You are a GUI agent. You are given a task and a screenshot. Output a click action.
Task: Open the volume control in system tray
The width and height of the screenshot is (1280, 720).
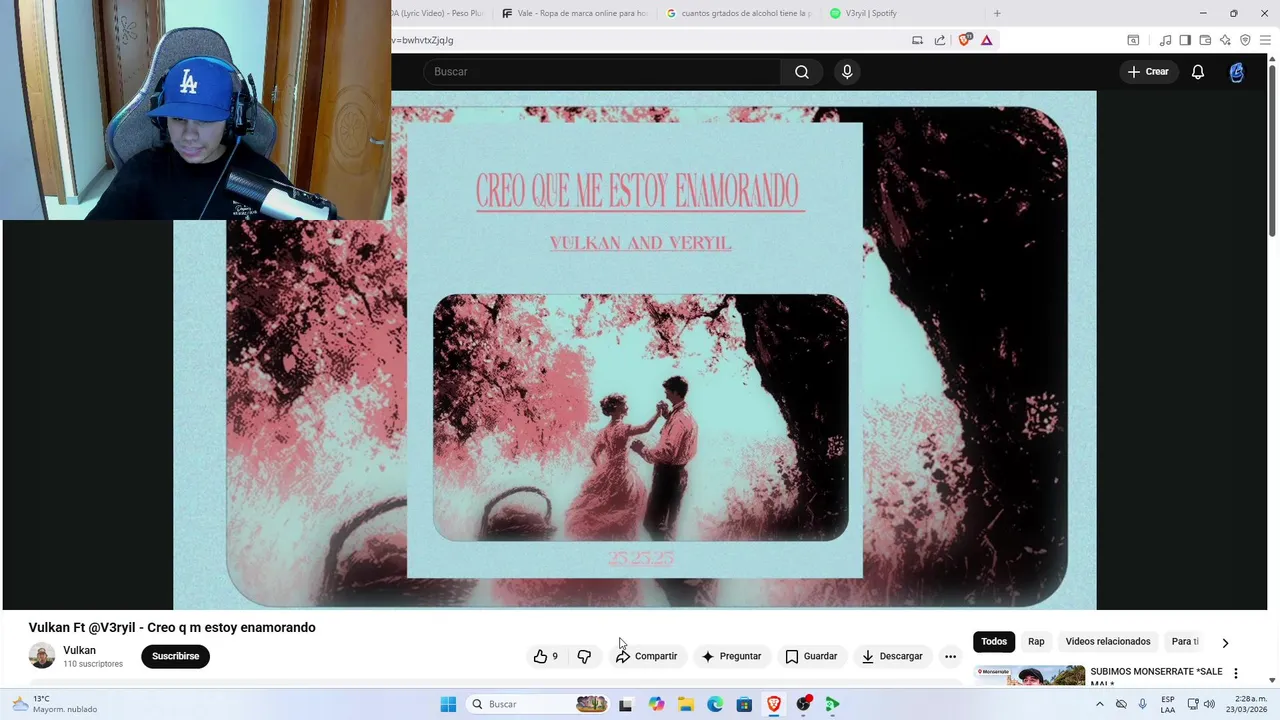point(1210,704)
